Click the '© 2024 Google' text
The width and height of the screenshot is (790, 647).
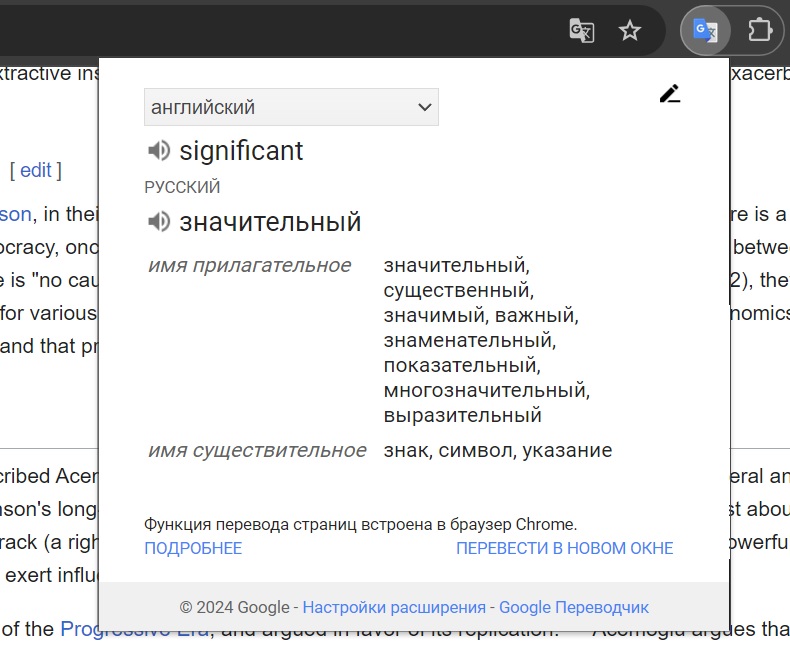point(234,608)
